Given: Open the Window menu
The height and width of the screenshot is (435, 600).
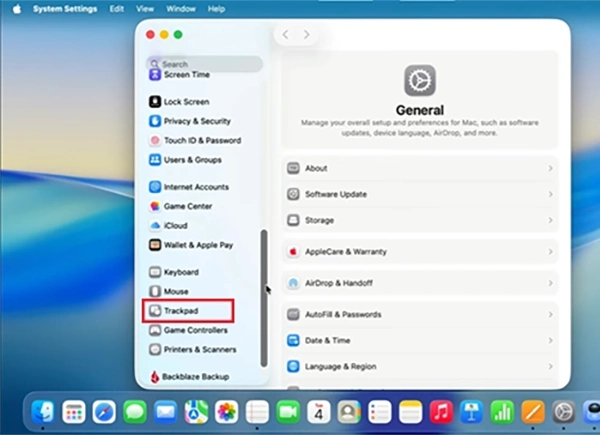Looking at the screenshot, I should point(181,9).
